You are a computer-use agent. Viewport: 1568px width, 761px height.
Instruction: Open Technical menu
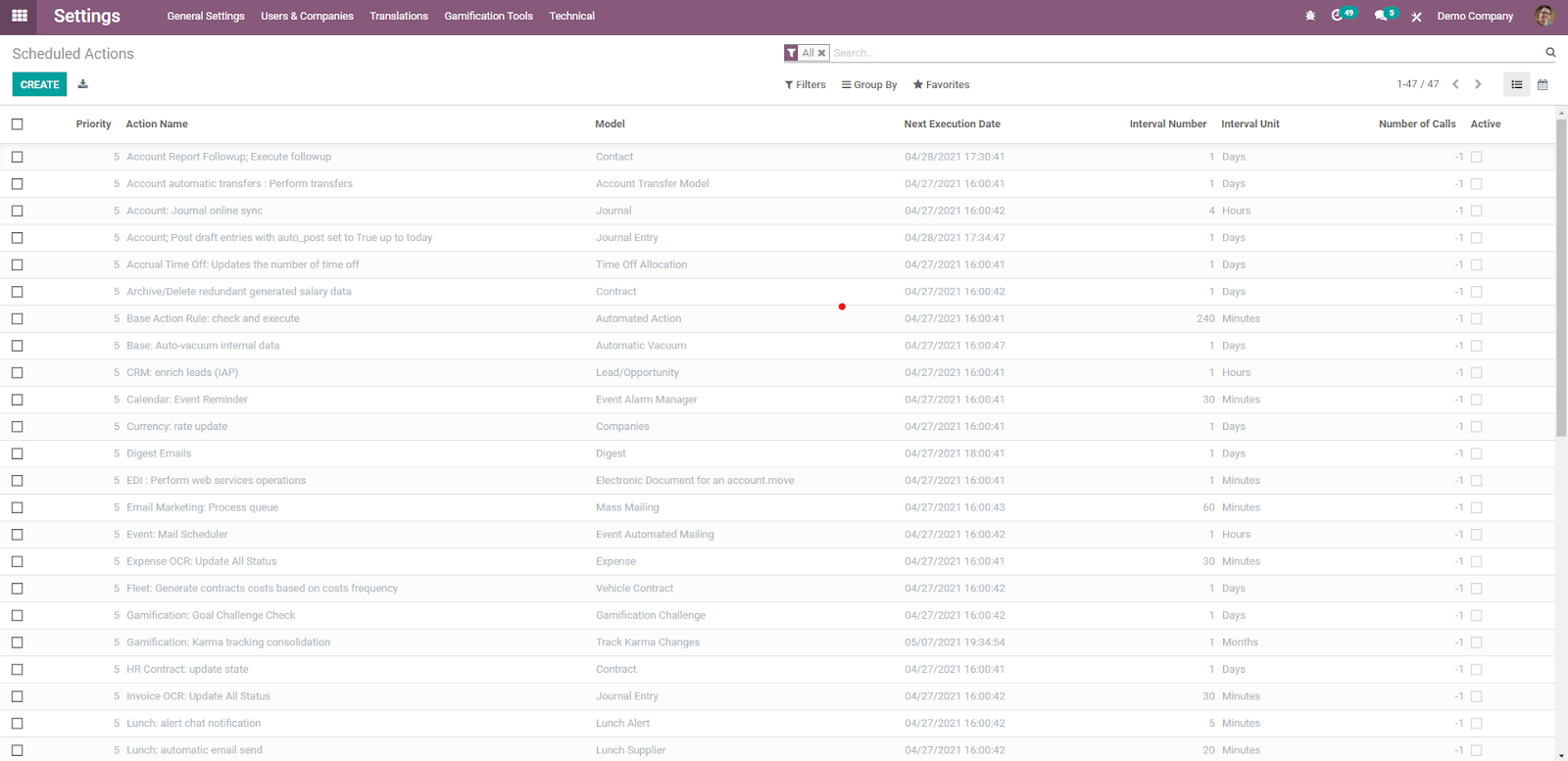click(x=572, y=16)
